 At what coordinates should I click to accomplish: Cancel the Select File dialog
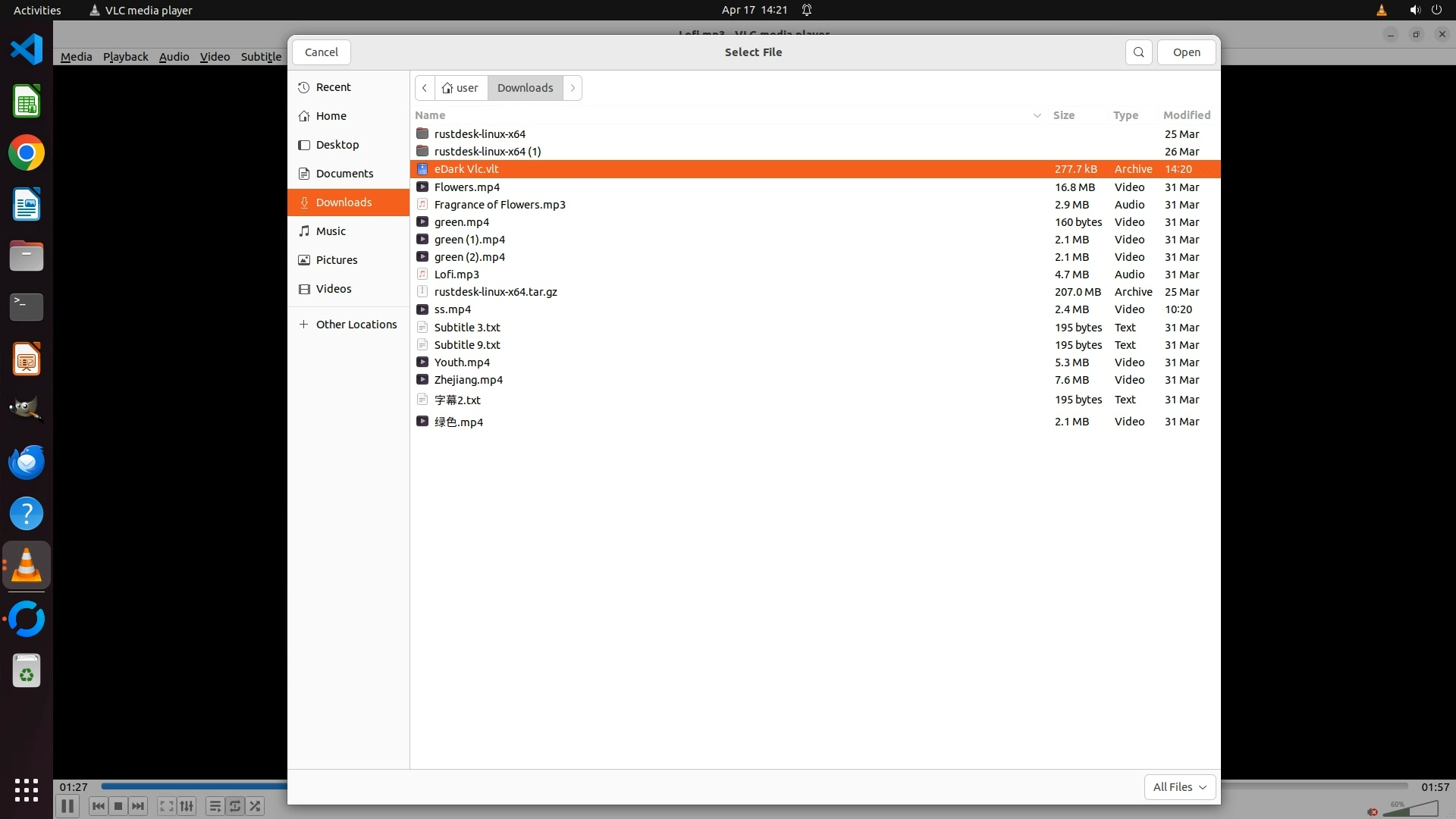(321, 52)
